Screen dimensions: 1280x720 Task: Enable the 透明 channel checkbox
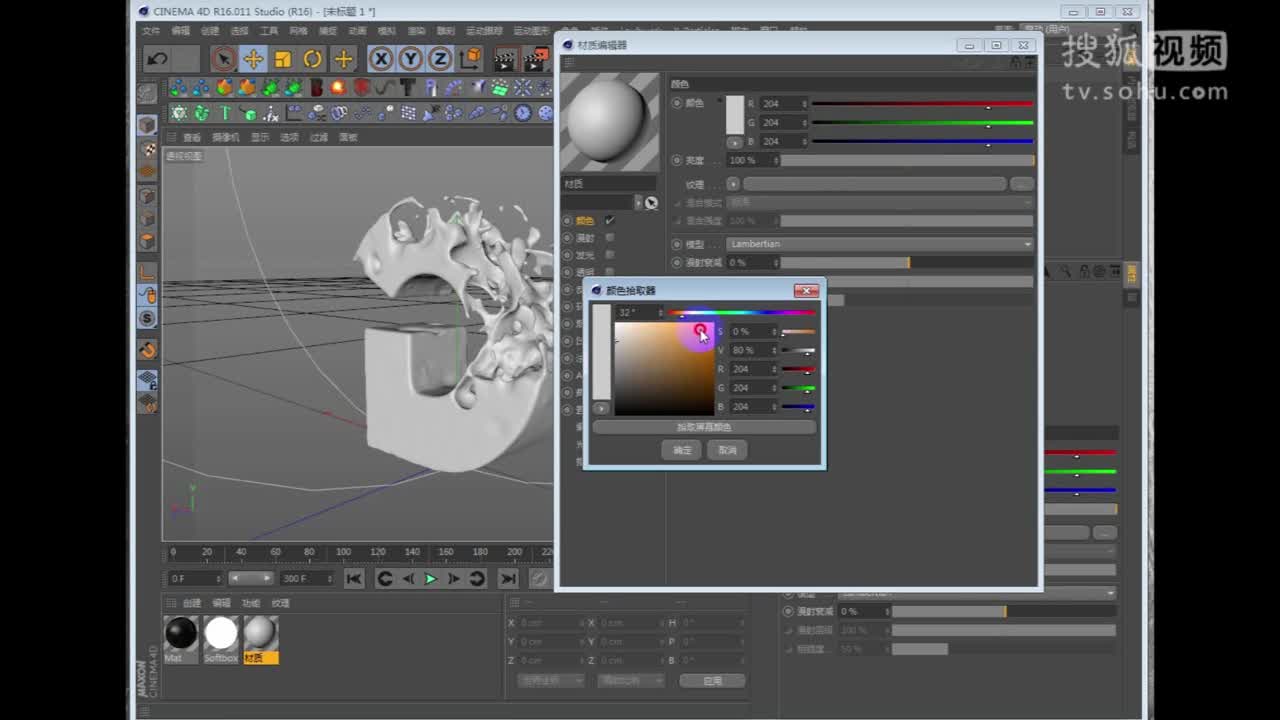point(607,271)
